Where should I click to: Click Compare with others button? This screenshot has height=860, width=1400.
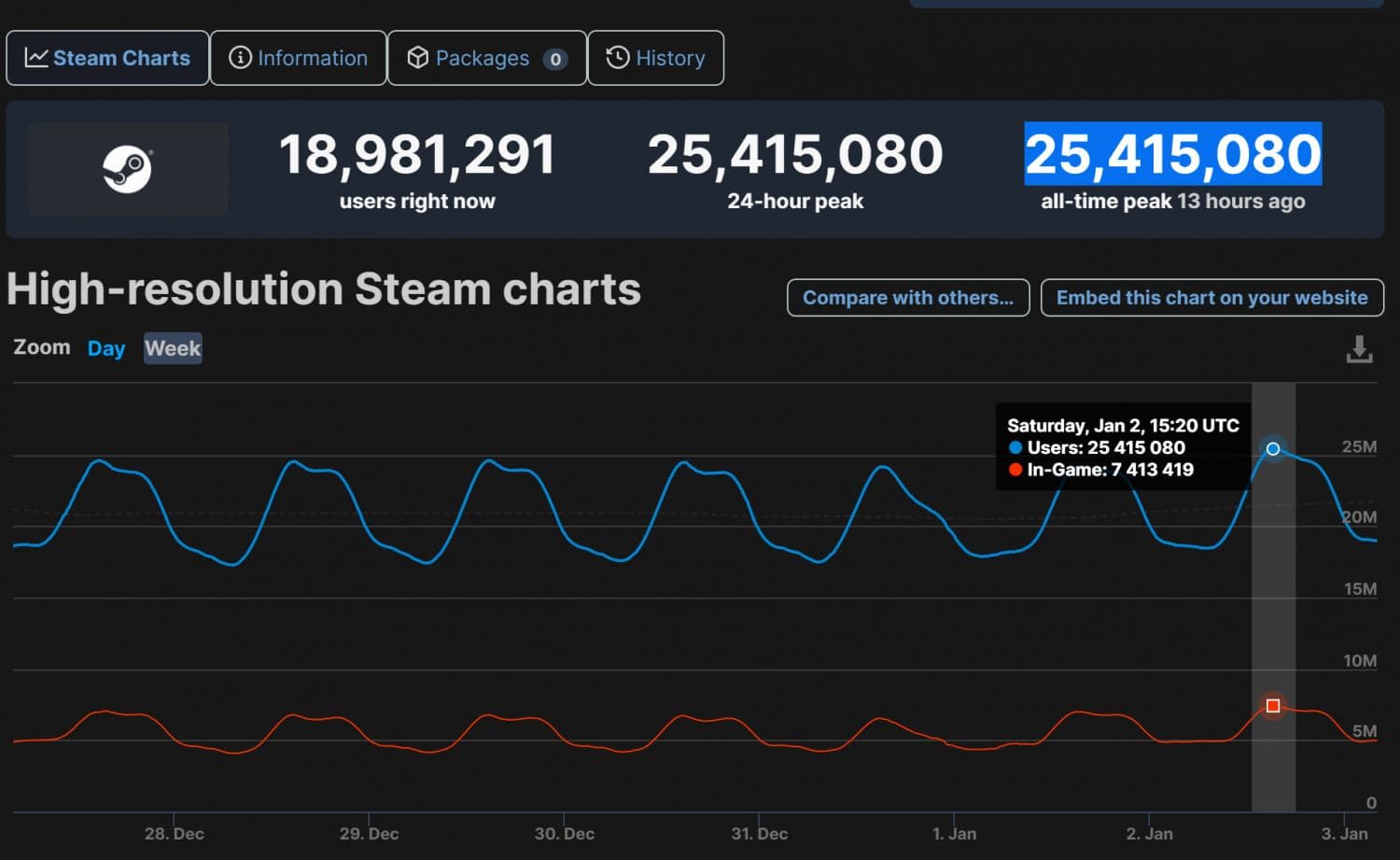908,298
